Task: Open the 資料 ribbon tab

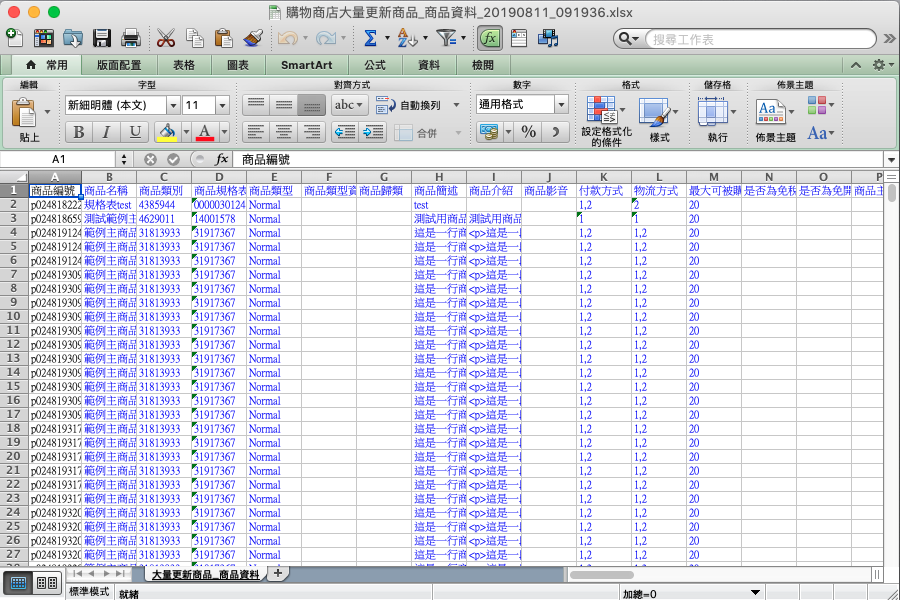Action: tap(429, 65)
